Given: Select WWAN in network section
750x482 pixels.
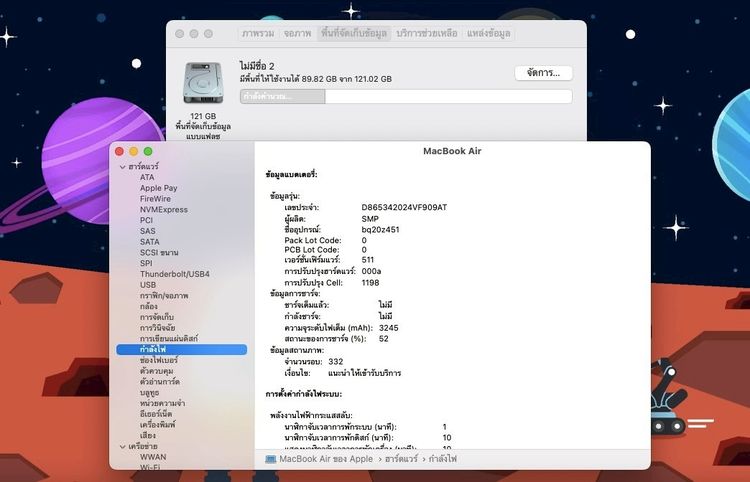Looking at the screenshot, I should click(x=153, y=457).
